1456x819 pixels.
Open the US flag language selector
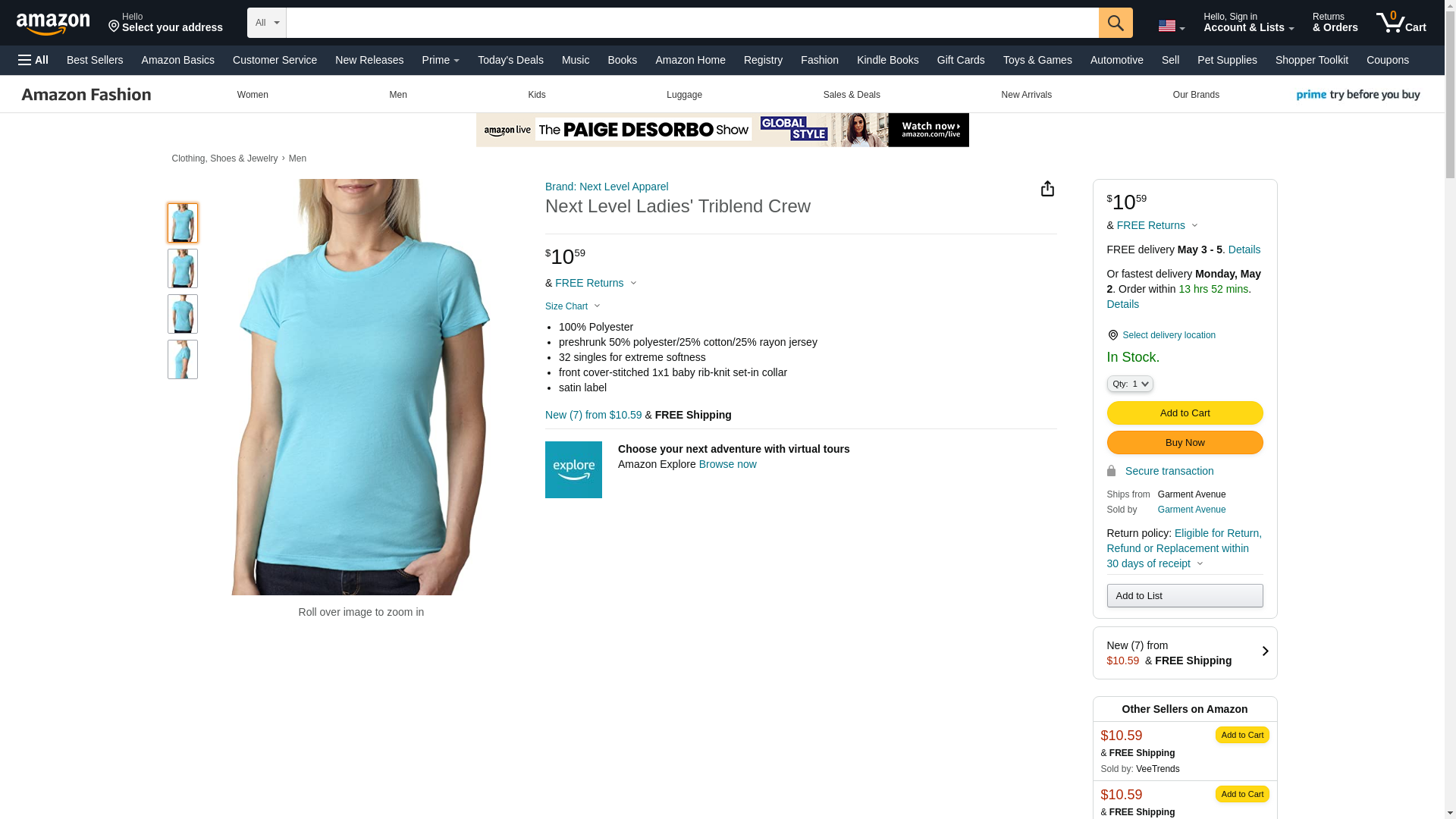tap(1171, 26)
